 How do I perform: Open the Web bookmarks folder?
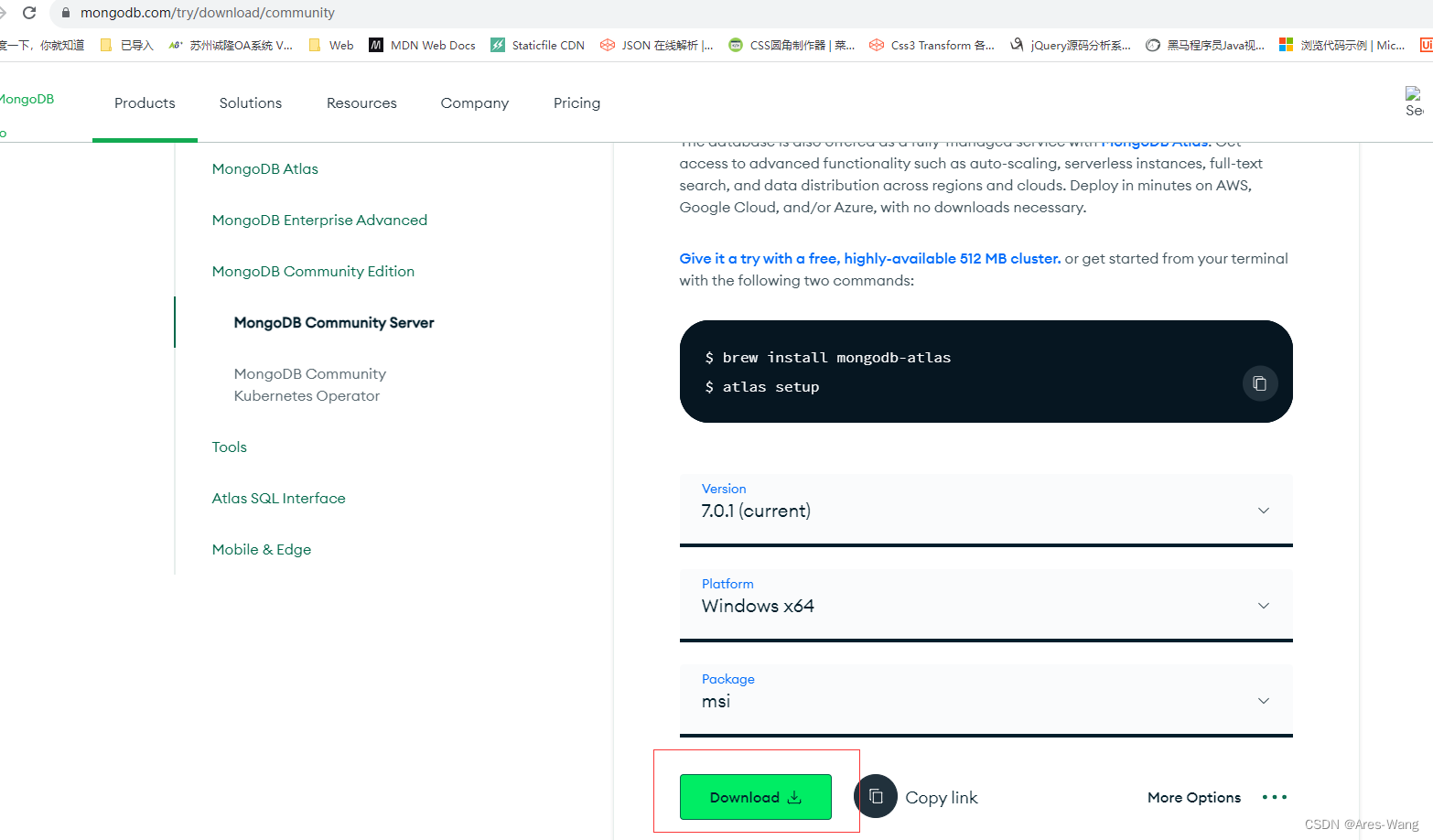330,45
